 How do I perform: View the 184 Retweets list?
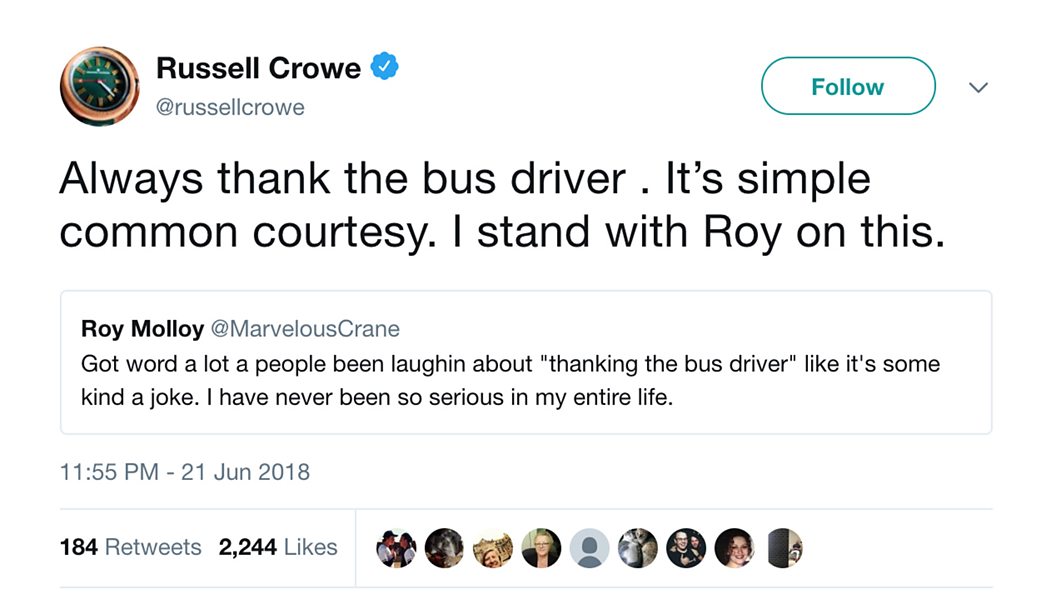click(131, 547)
